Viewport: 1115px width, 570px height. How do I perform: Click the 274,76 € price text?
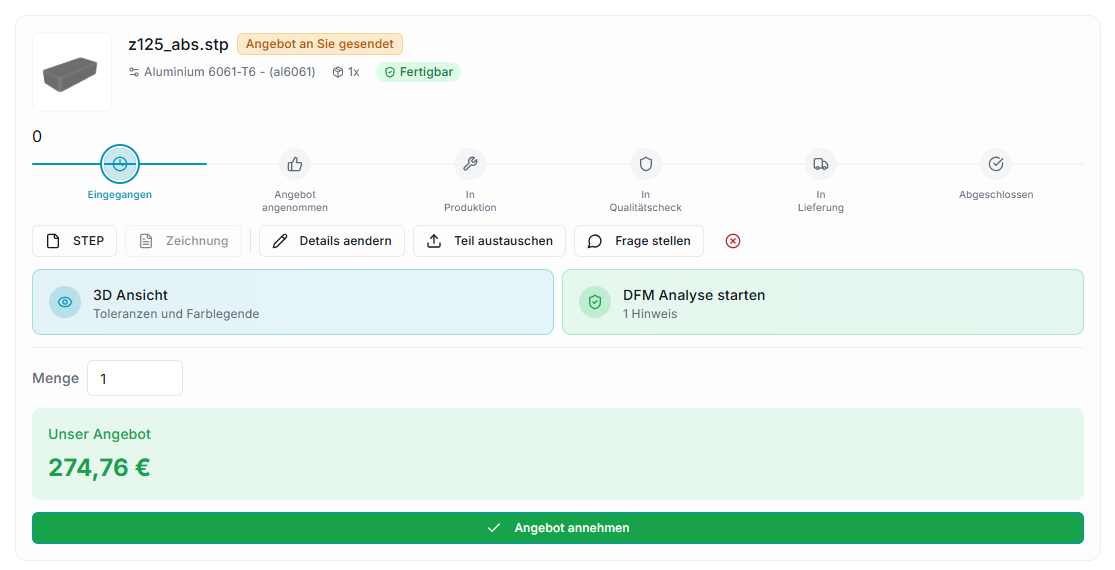pyautogui.click(x=100, y=468)
